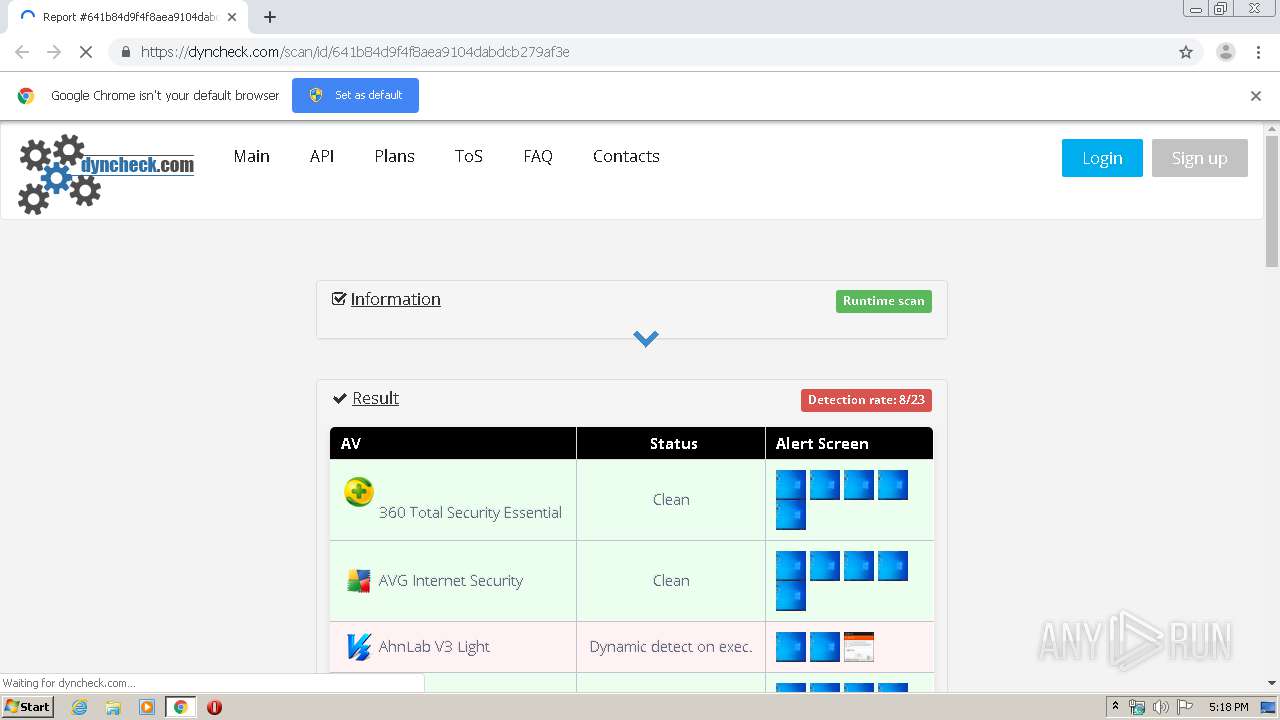Click the Result section heading
This screenshot has width=1280, height=720.
pyautogui.click(x=375, y=398)
